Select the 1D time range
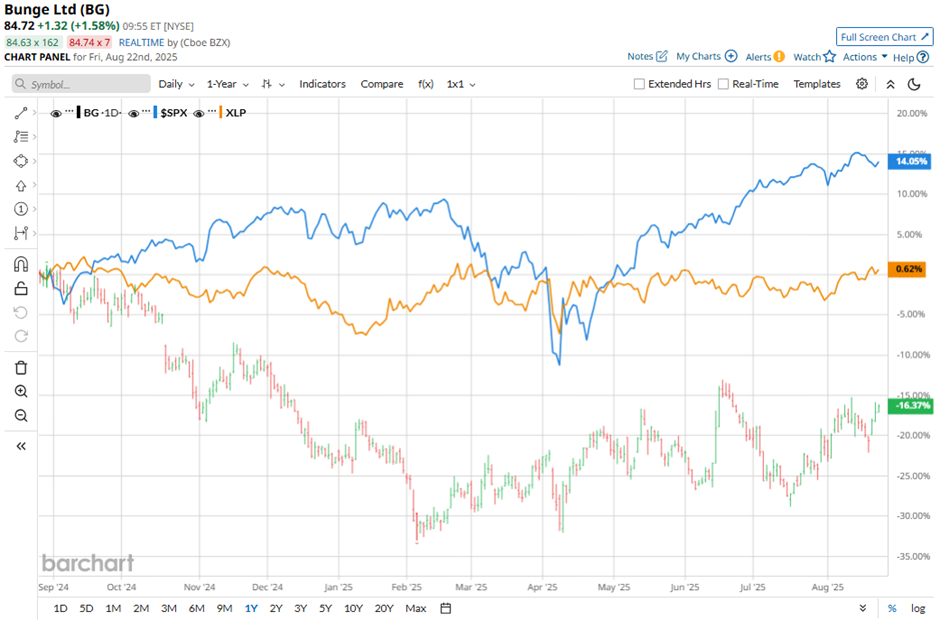The height and width of the screenshot is (621, 940). click(61, 608)
